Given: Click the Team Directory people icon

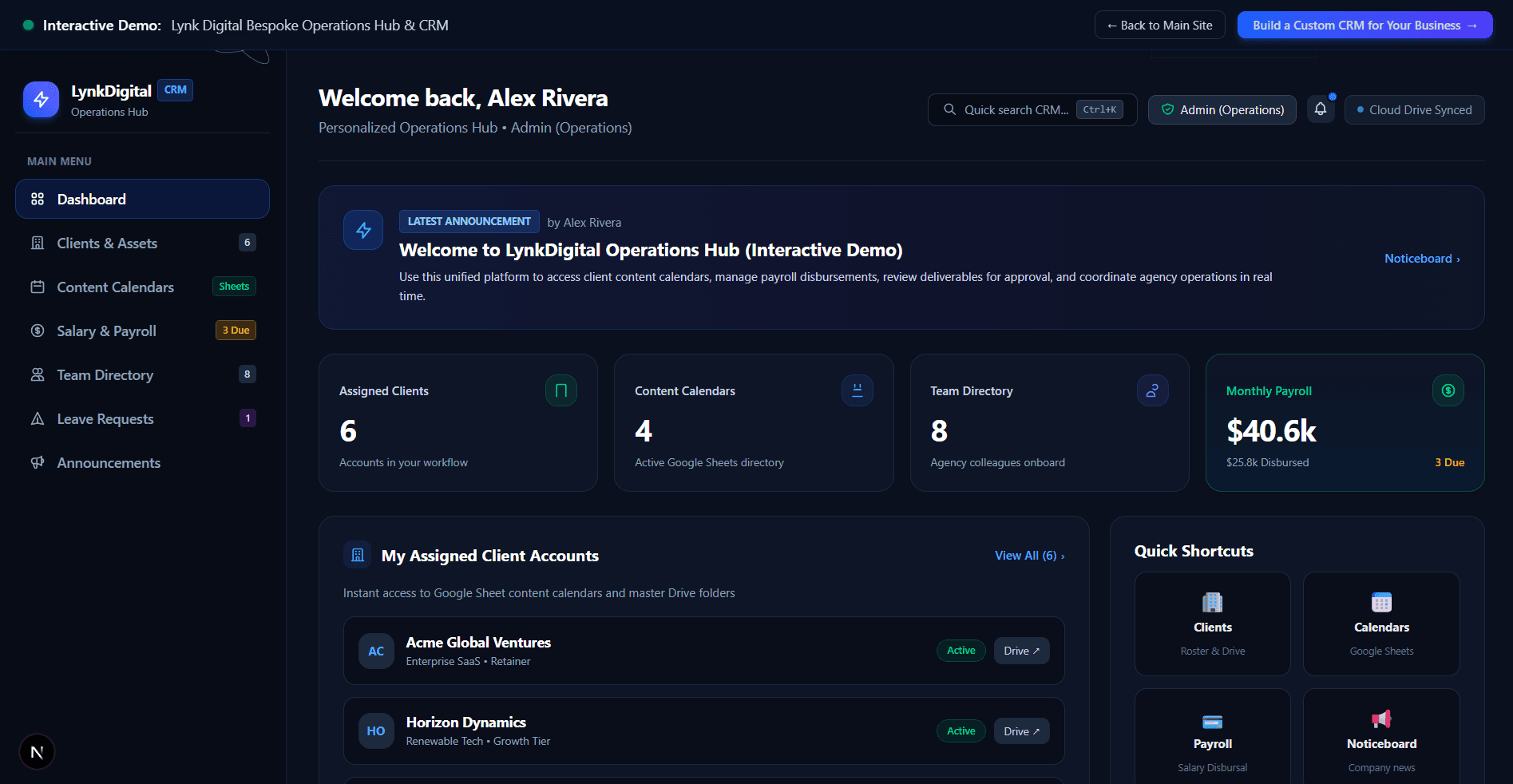Looking at the screenshot, I should click(38, 374).
